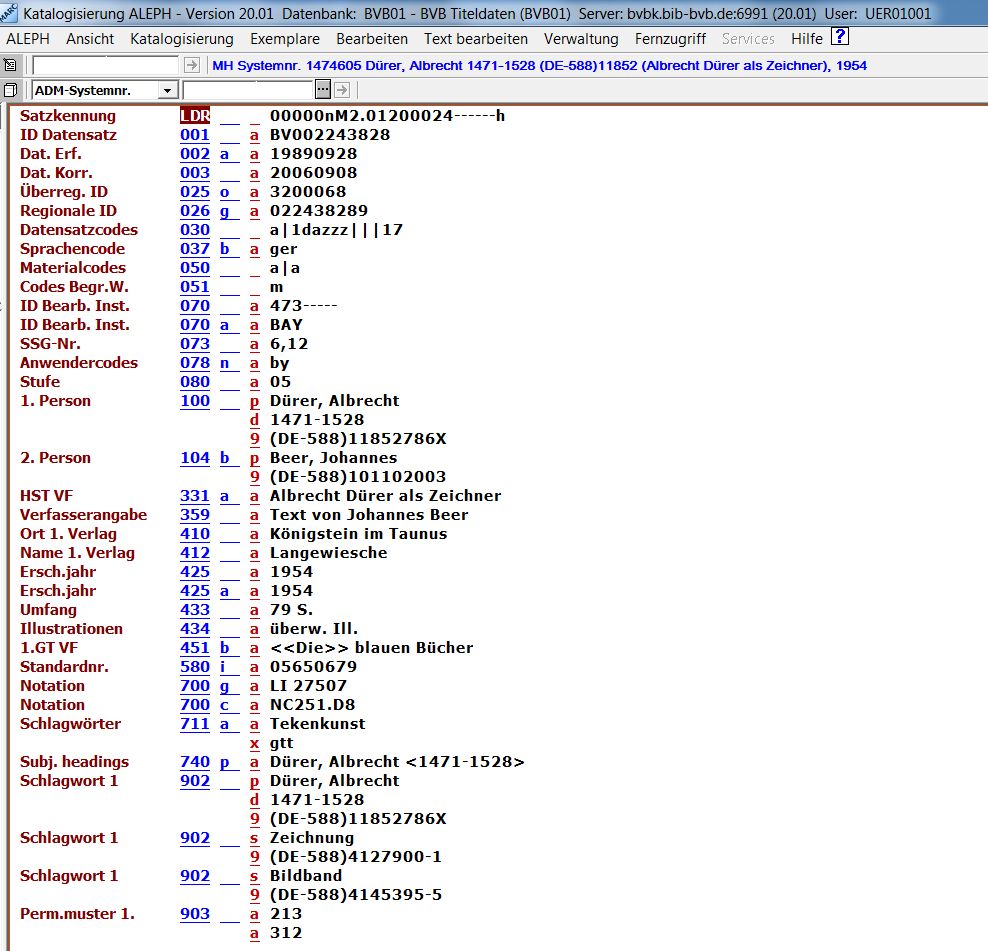Viewport: 988px width, 951px height.
Task: Open the Text bearbeiten menu
Action: coord(475,39)
